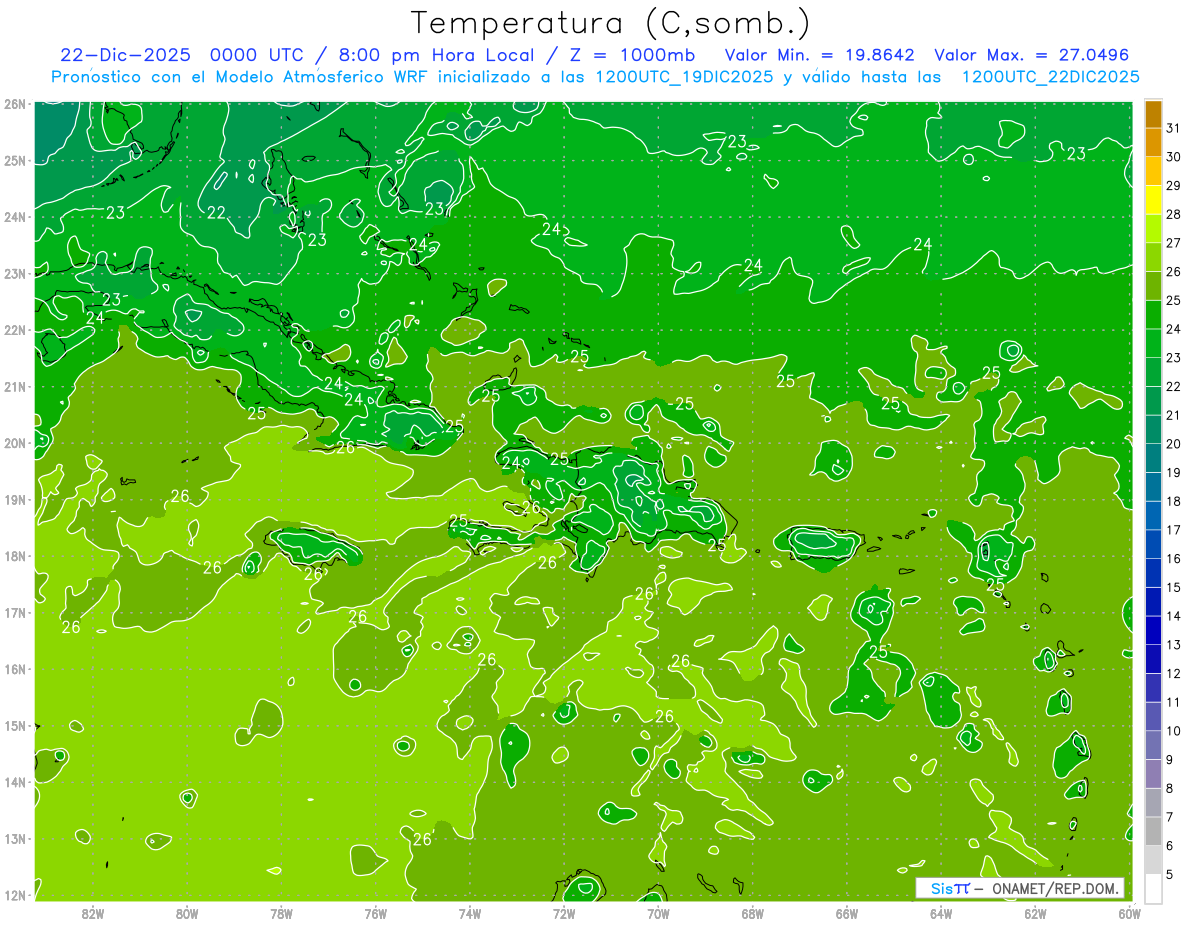Pick the orange colorbar segment between 30 and 31
The height and width of the screenshot is (927, 1200).
[1153, 143]
